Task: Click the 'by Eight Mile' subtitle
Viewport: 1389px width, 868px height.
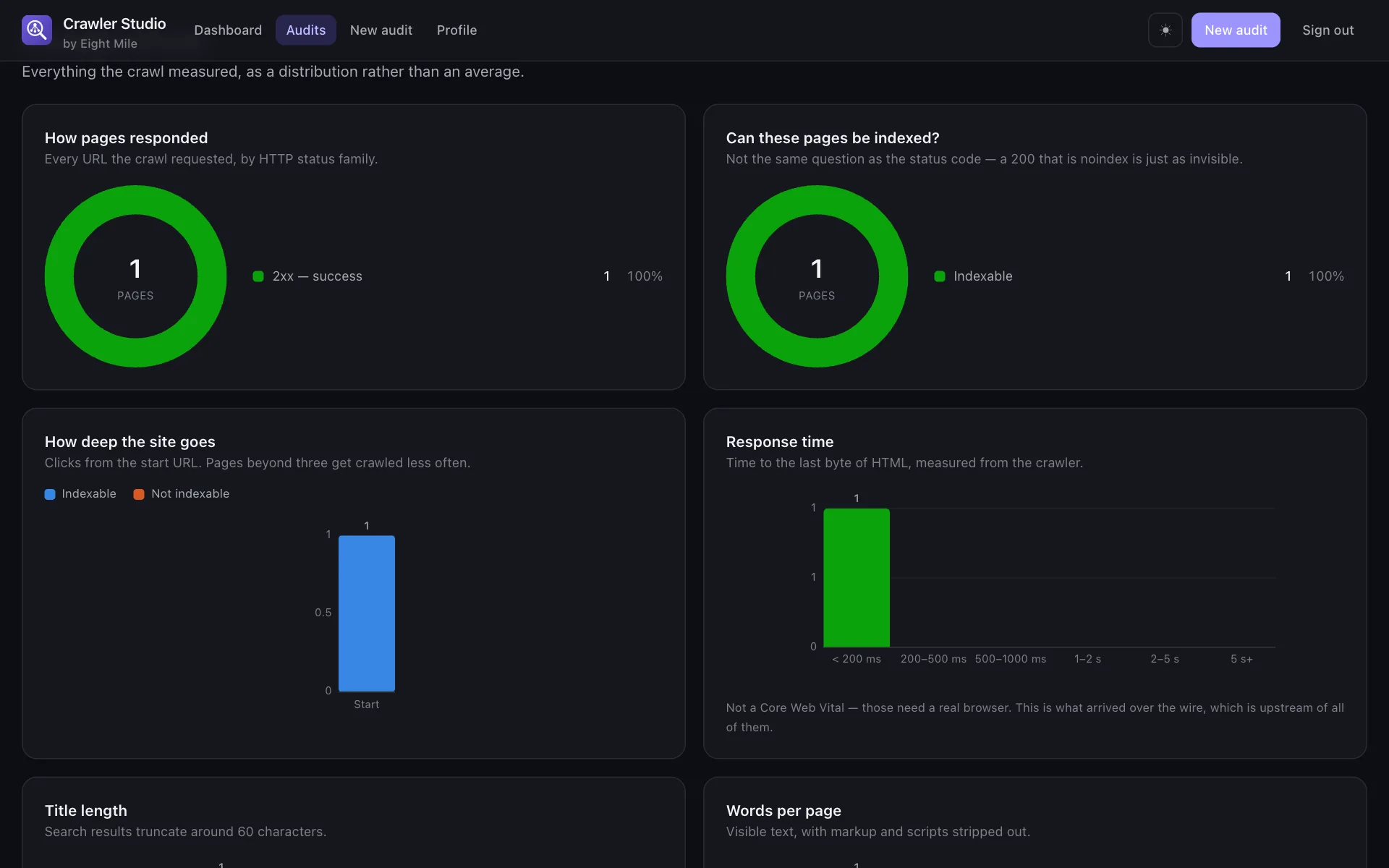Action: pyautogui.click(x=100, y=43)
